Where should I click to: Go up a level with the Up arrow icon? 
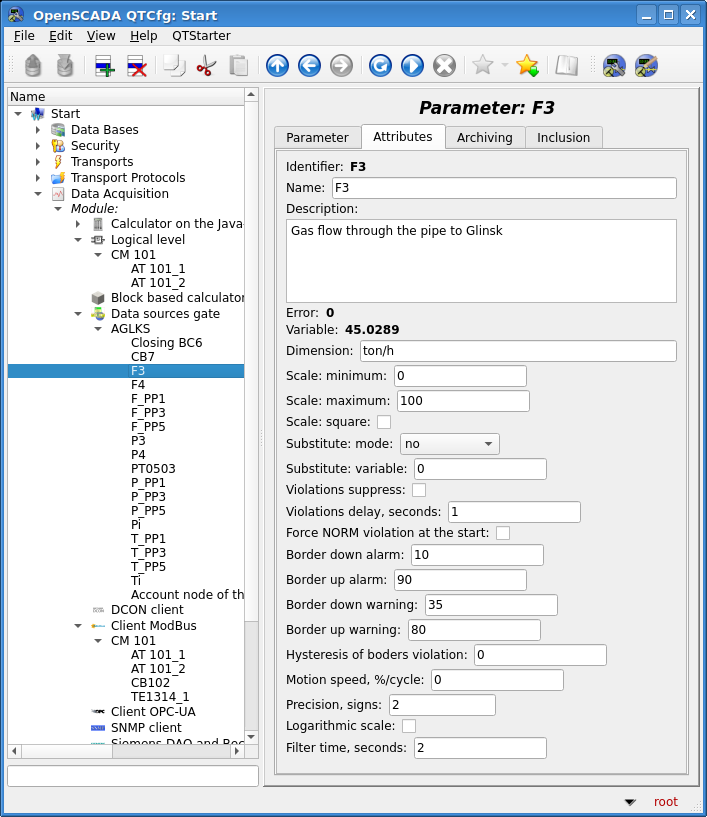tap(277, 66)
